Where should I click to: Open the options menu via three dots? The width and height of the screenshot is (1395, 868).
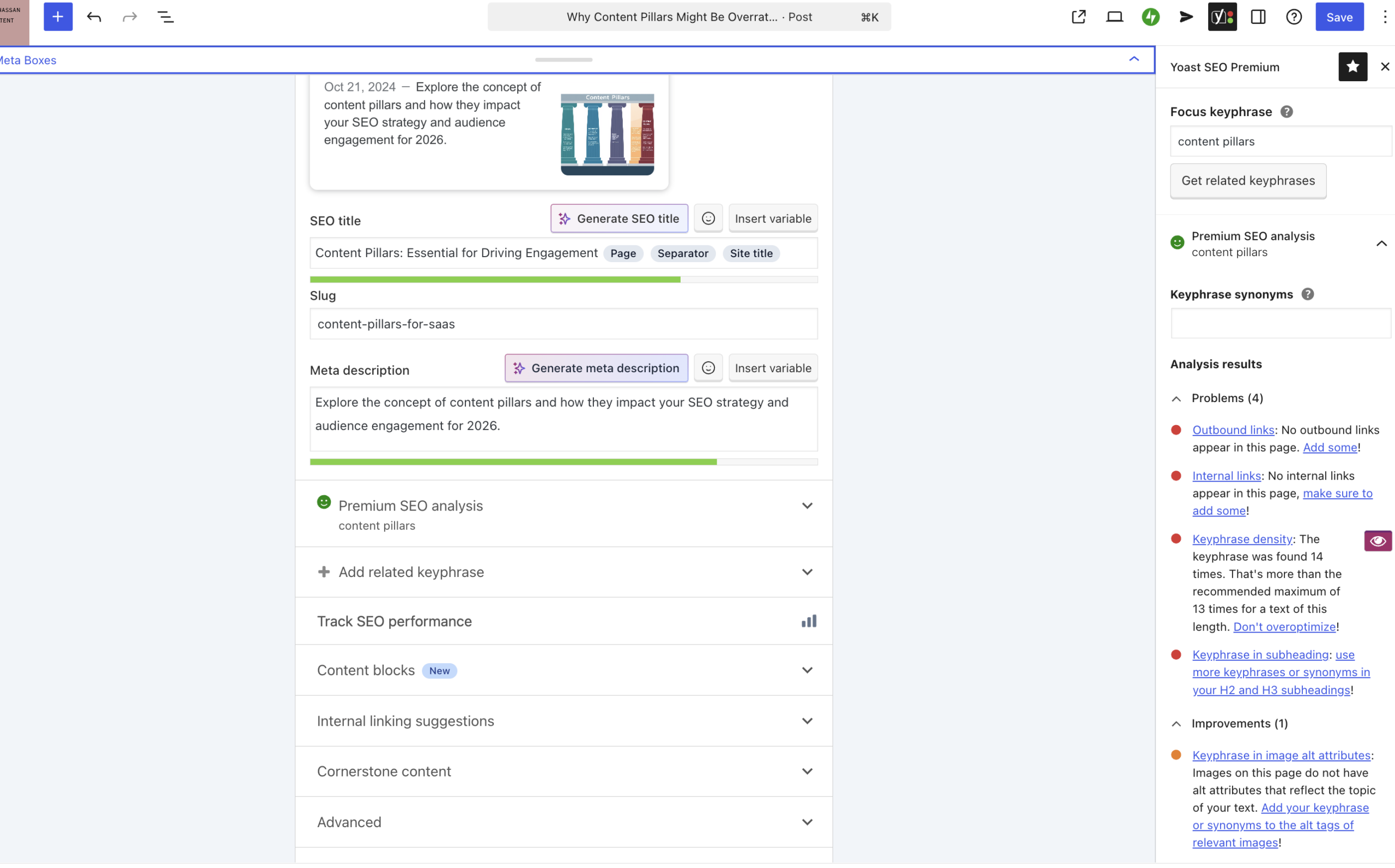tap(1385, 17)
